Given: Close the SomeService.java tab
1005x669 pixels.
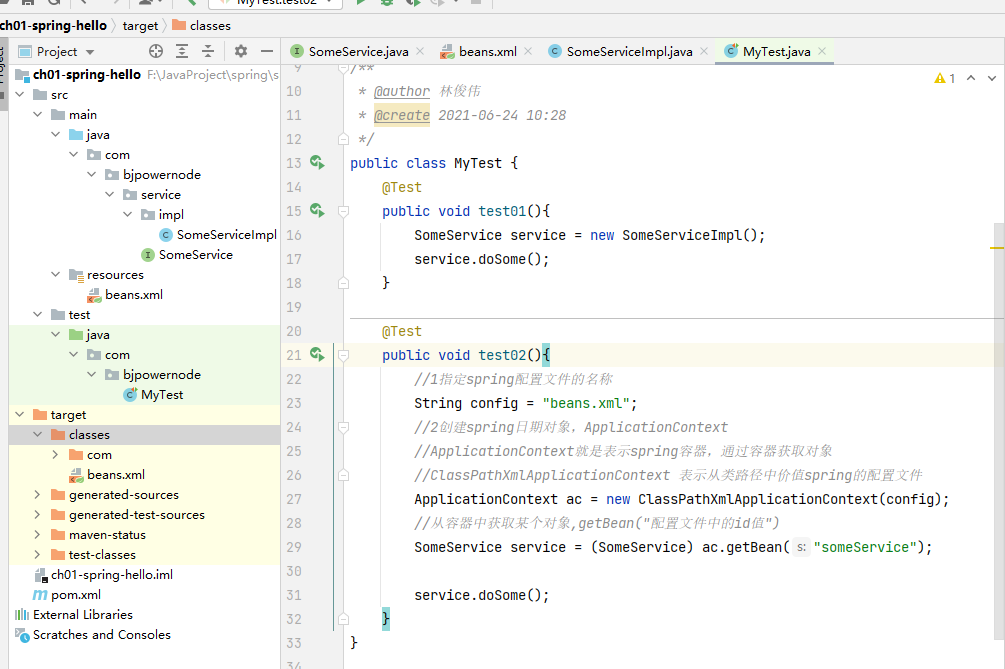Looking at the screenshot, I should [419, 51].
